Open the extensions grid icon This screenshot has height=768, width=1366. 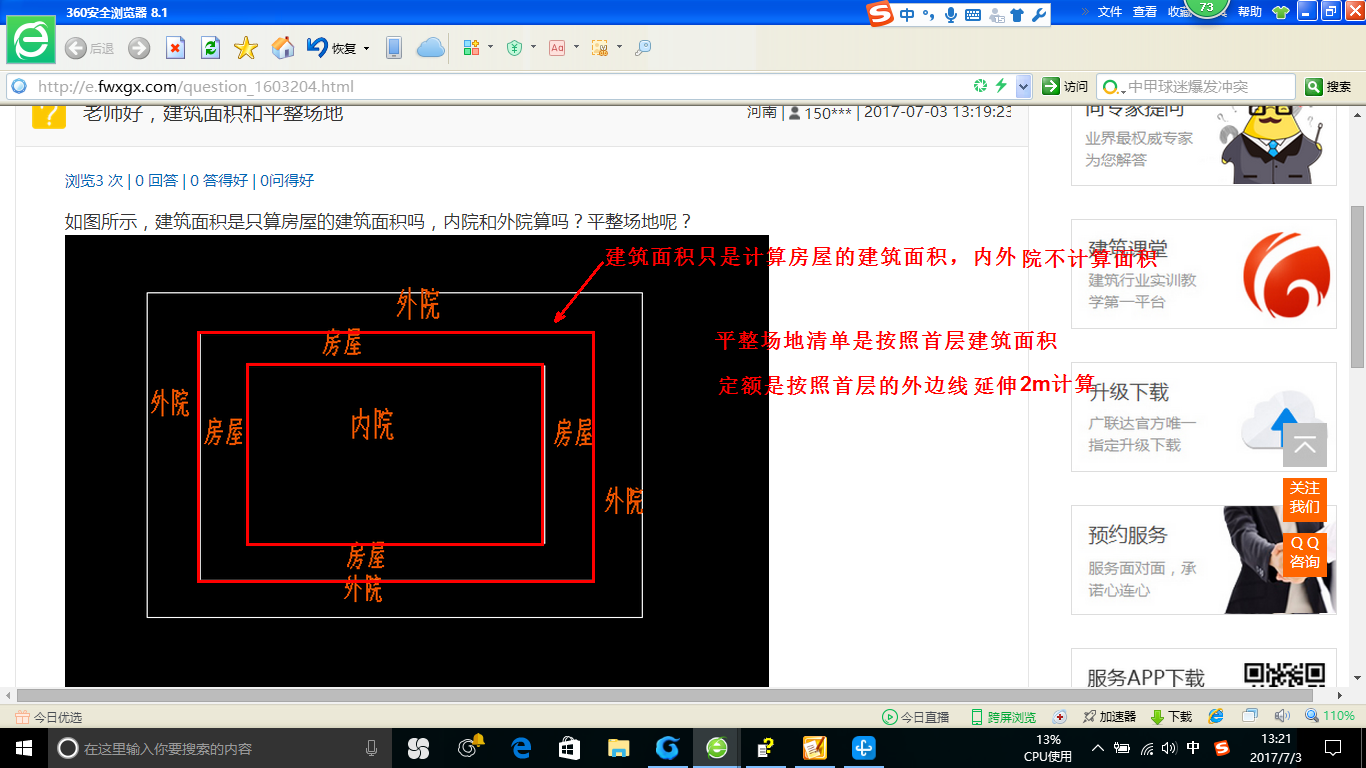click(472, 48)
